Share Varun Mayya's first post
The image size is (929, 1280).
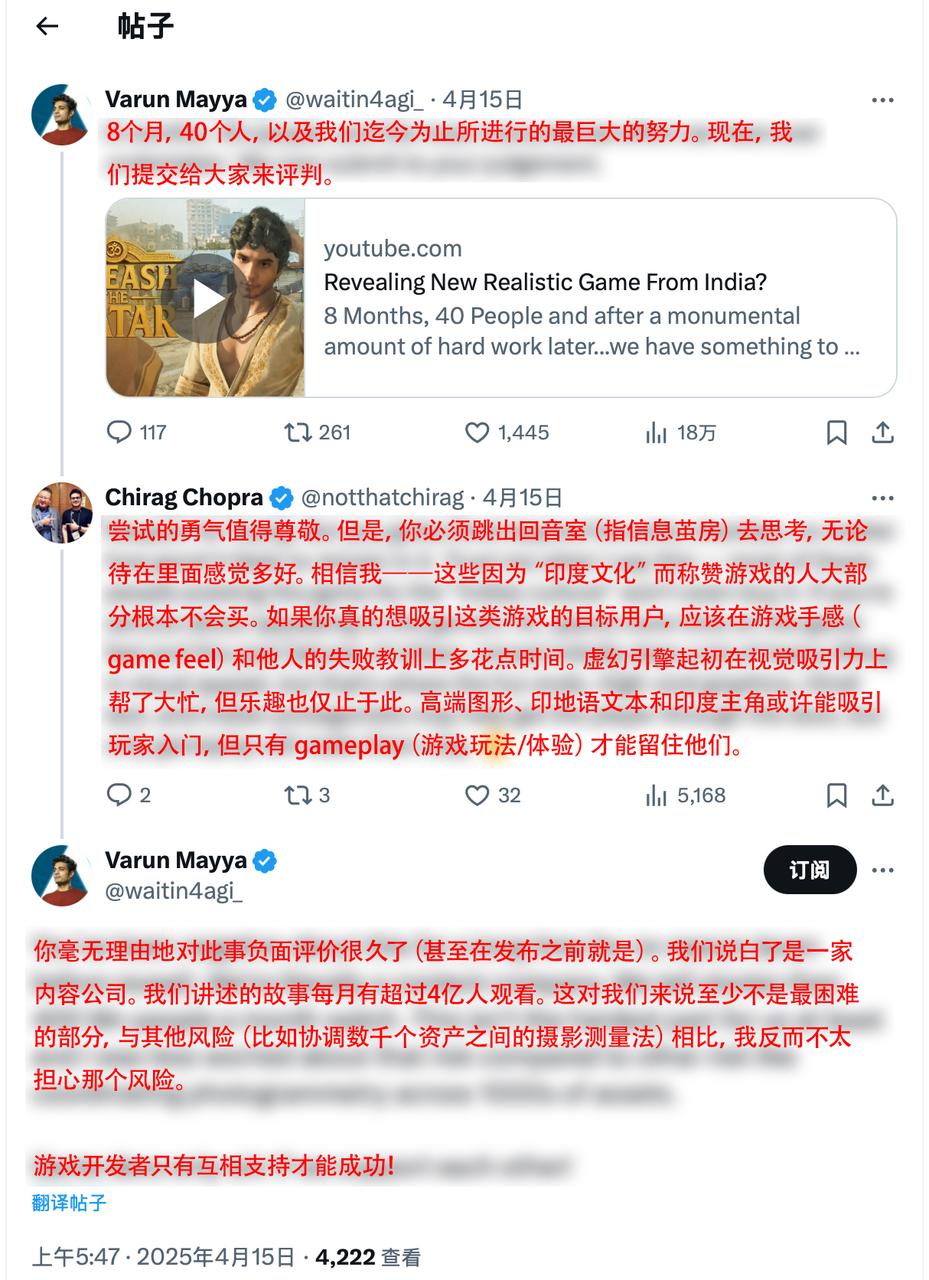point(883,432)
